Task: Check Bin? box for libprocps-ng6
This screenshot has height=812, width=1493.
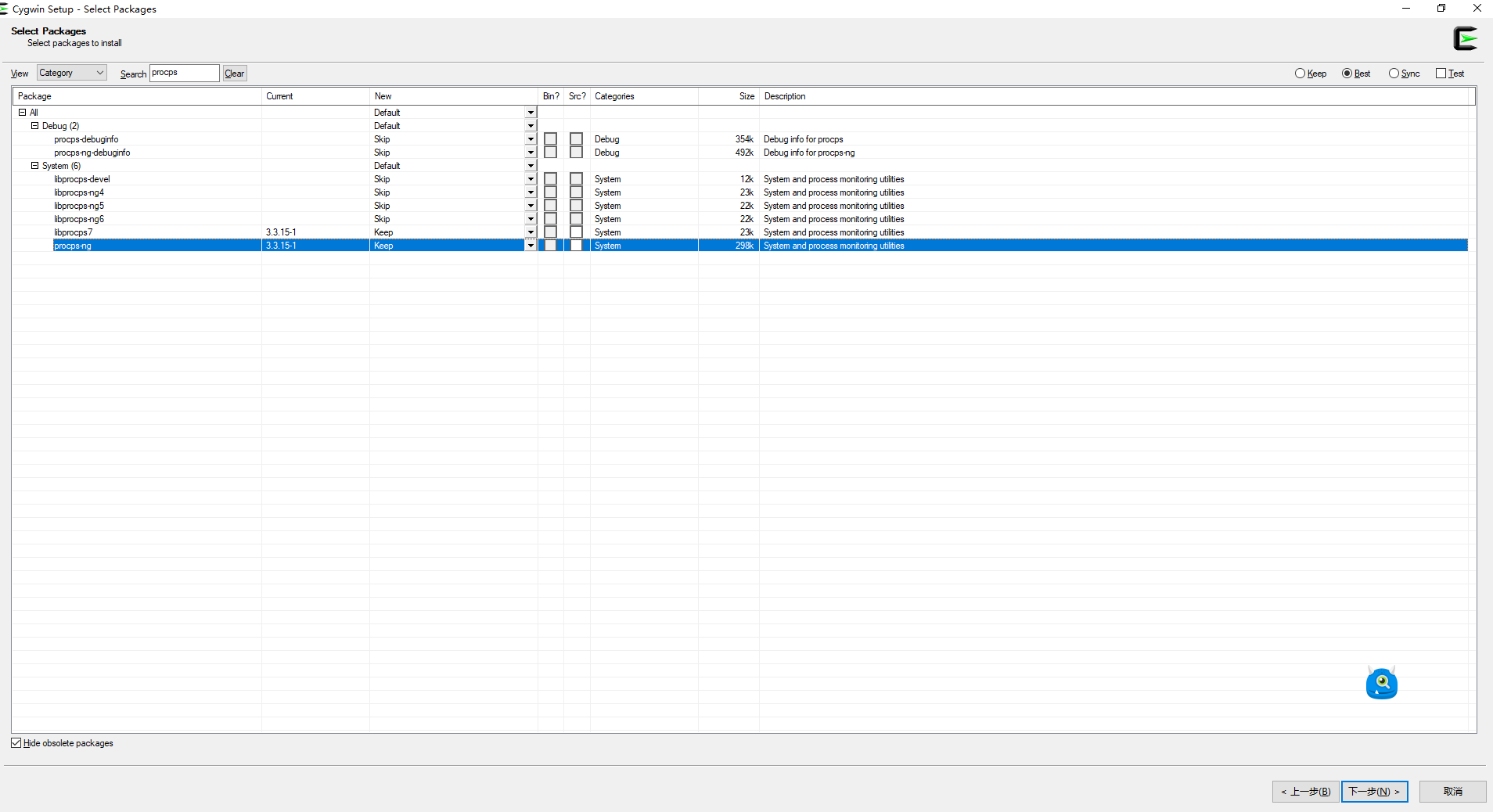Action: [551, 219]
